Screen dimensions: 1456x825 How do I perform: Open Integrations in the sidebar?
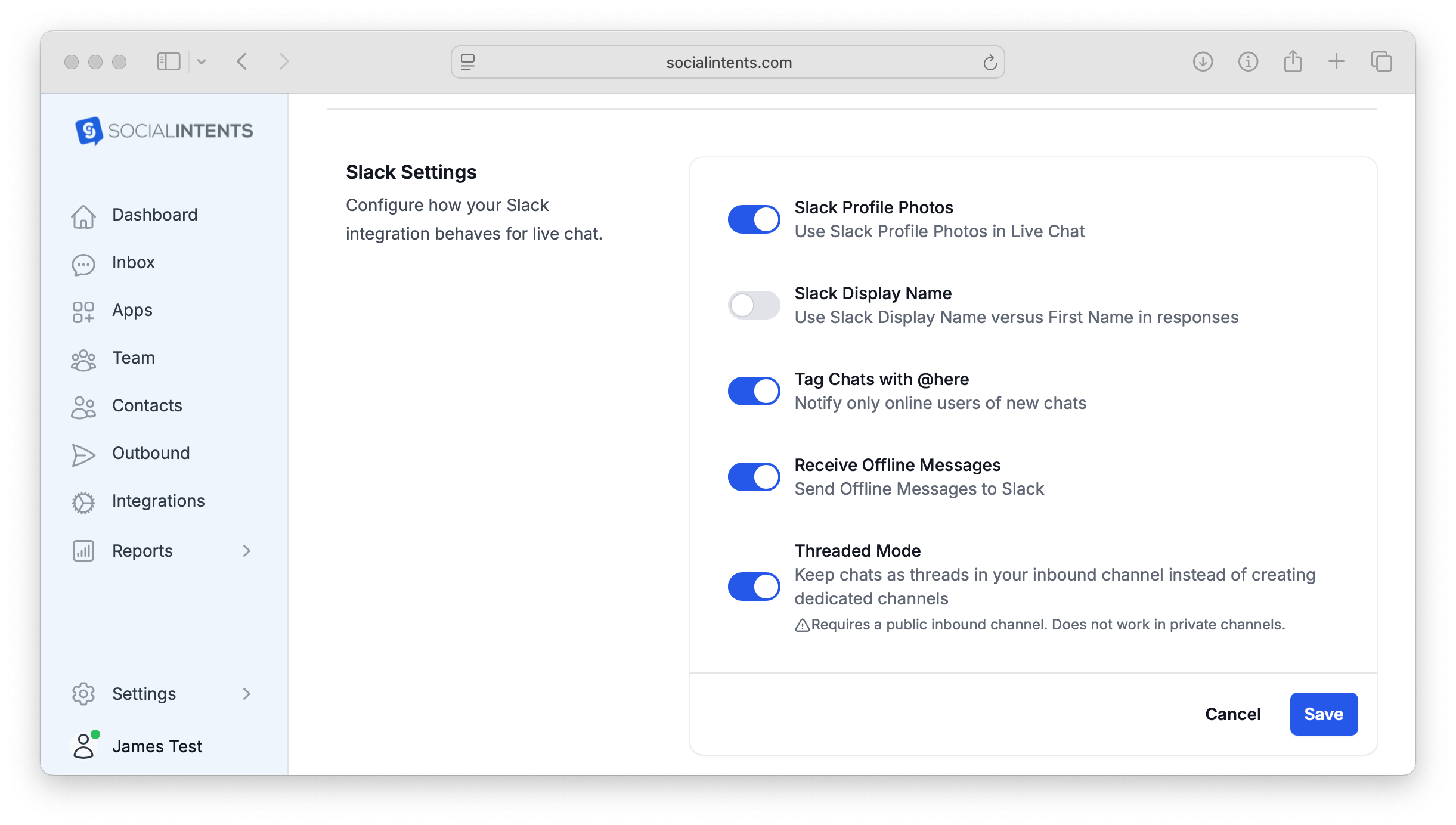[159, 501]
